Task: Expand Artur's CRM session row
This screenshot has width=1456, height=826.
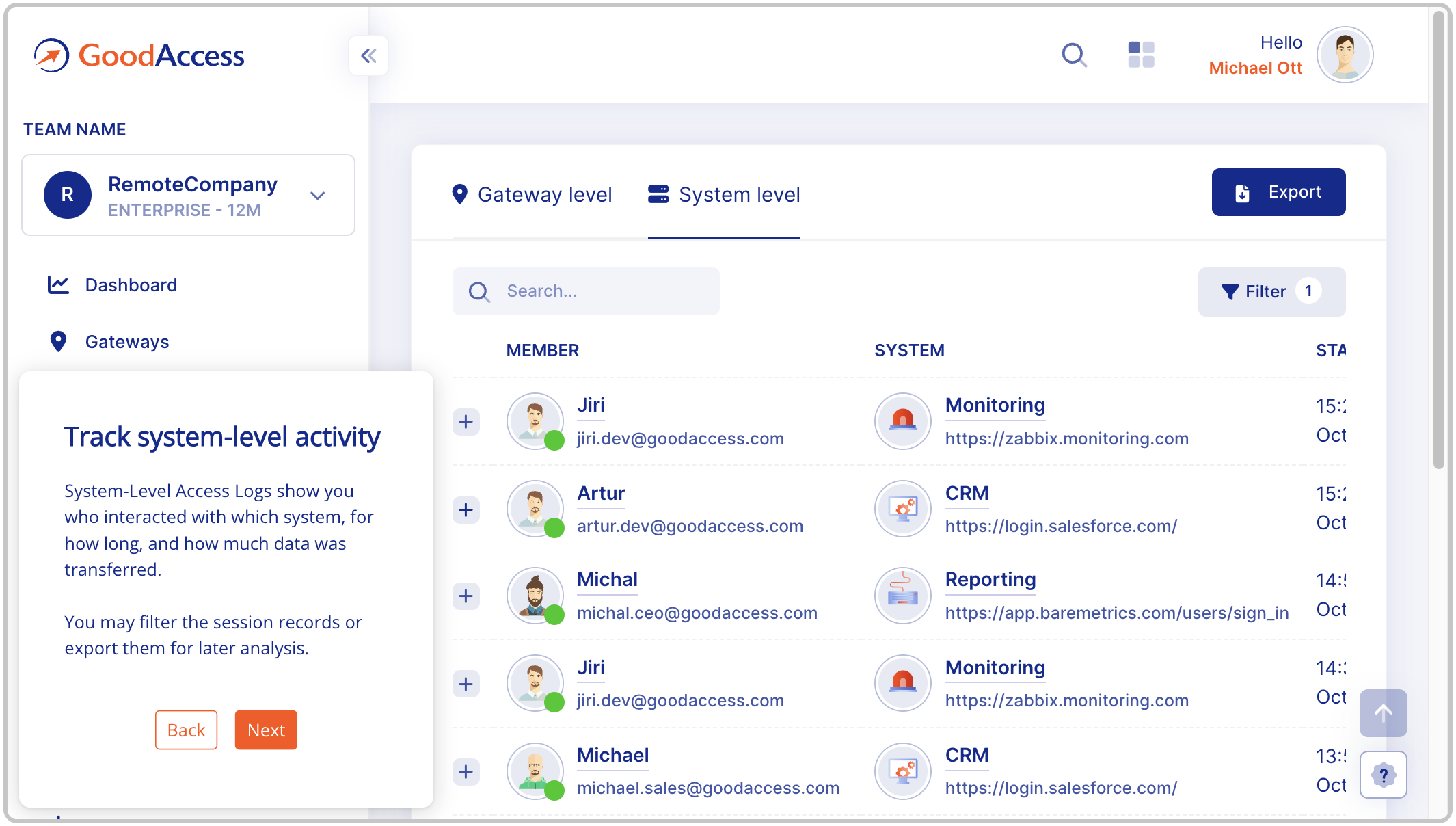Action: 466,509
